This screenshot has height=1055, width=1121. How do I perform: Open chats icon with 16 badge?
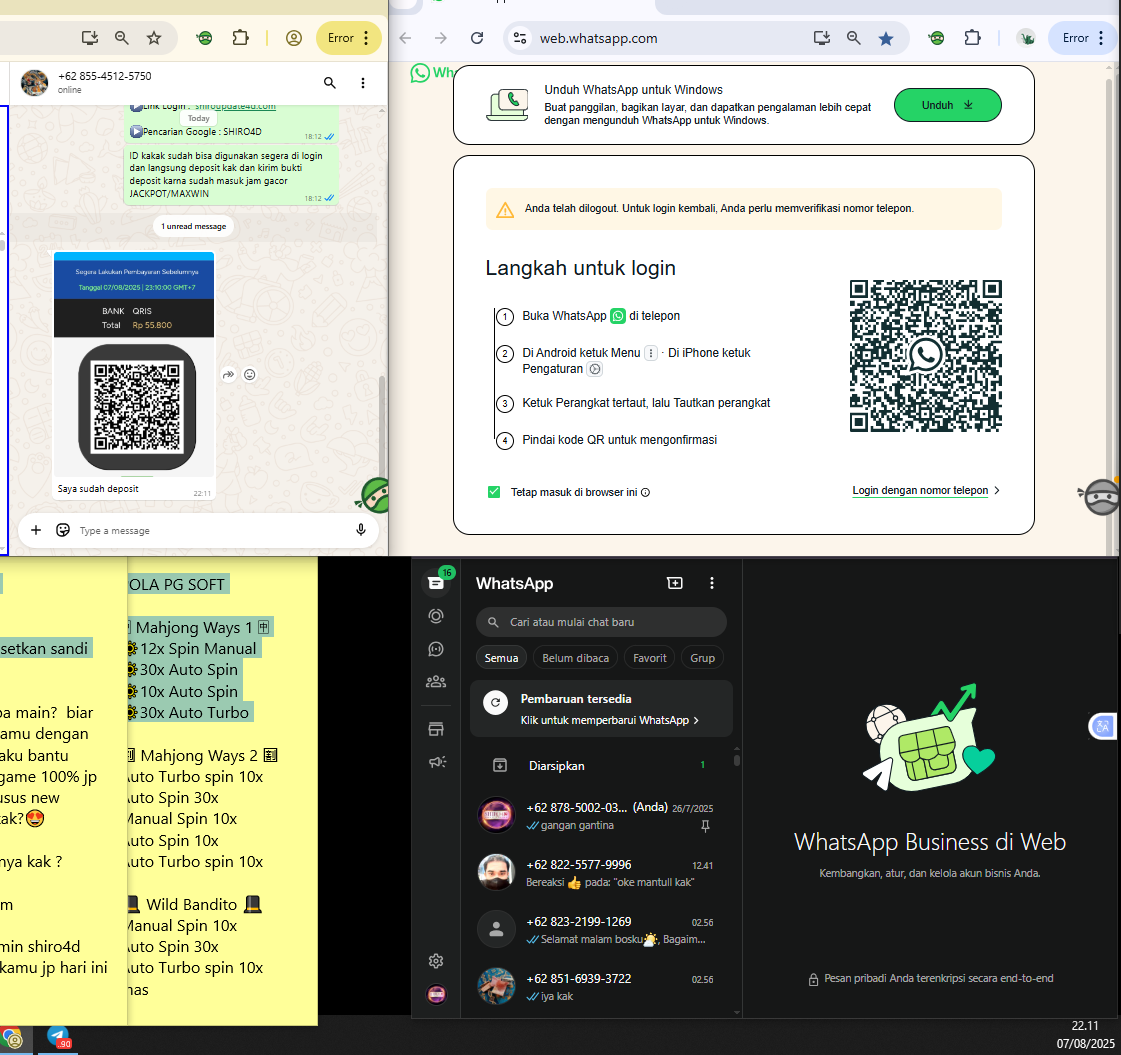pyautogui.click(x=436, y=583)
